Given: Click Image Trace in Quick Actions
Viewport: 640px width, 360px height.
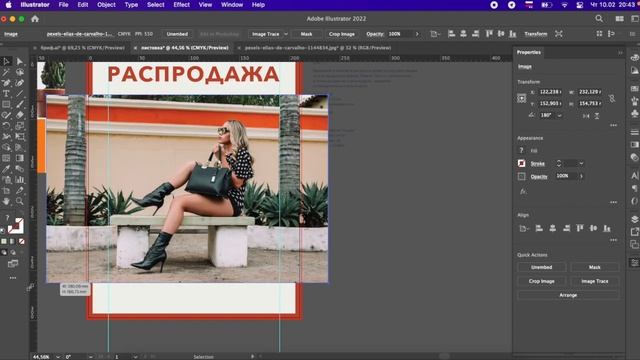Looking at the screenshot, I should (595, 281).
